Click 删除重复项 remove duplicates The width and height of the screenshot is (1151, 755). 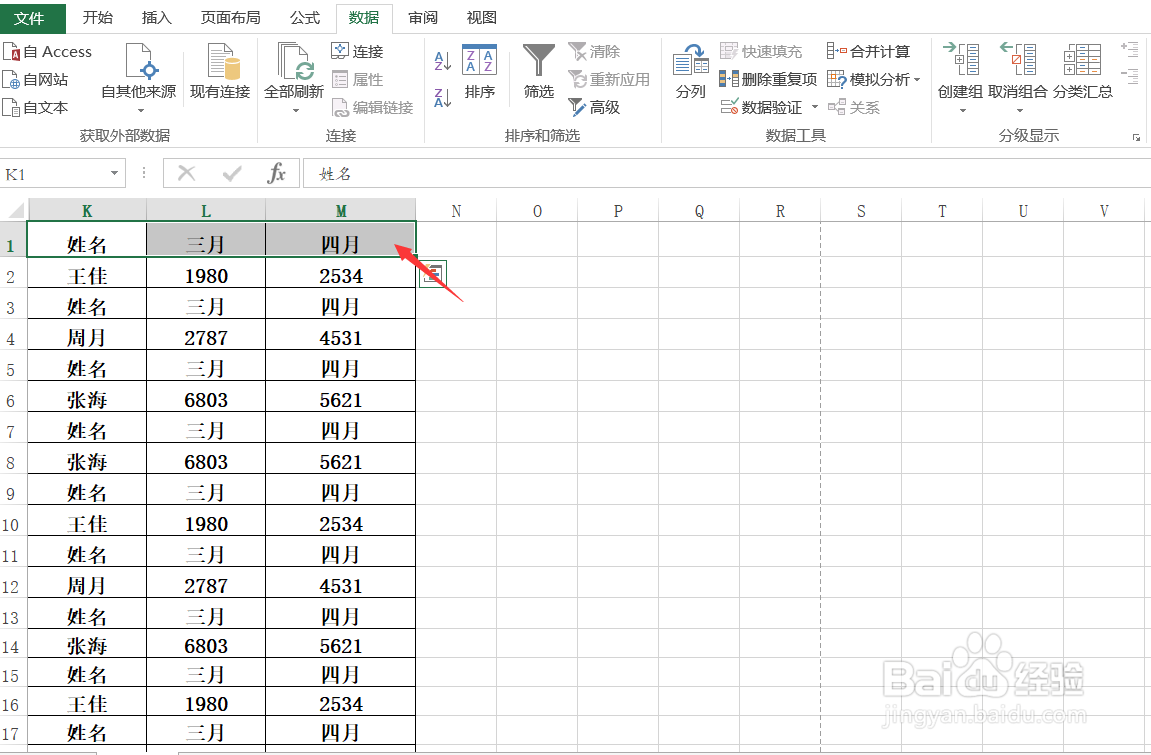(x=768, y=79)
